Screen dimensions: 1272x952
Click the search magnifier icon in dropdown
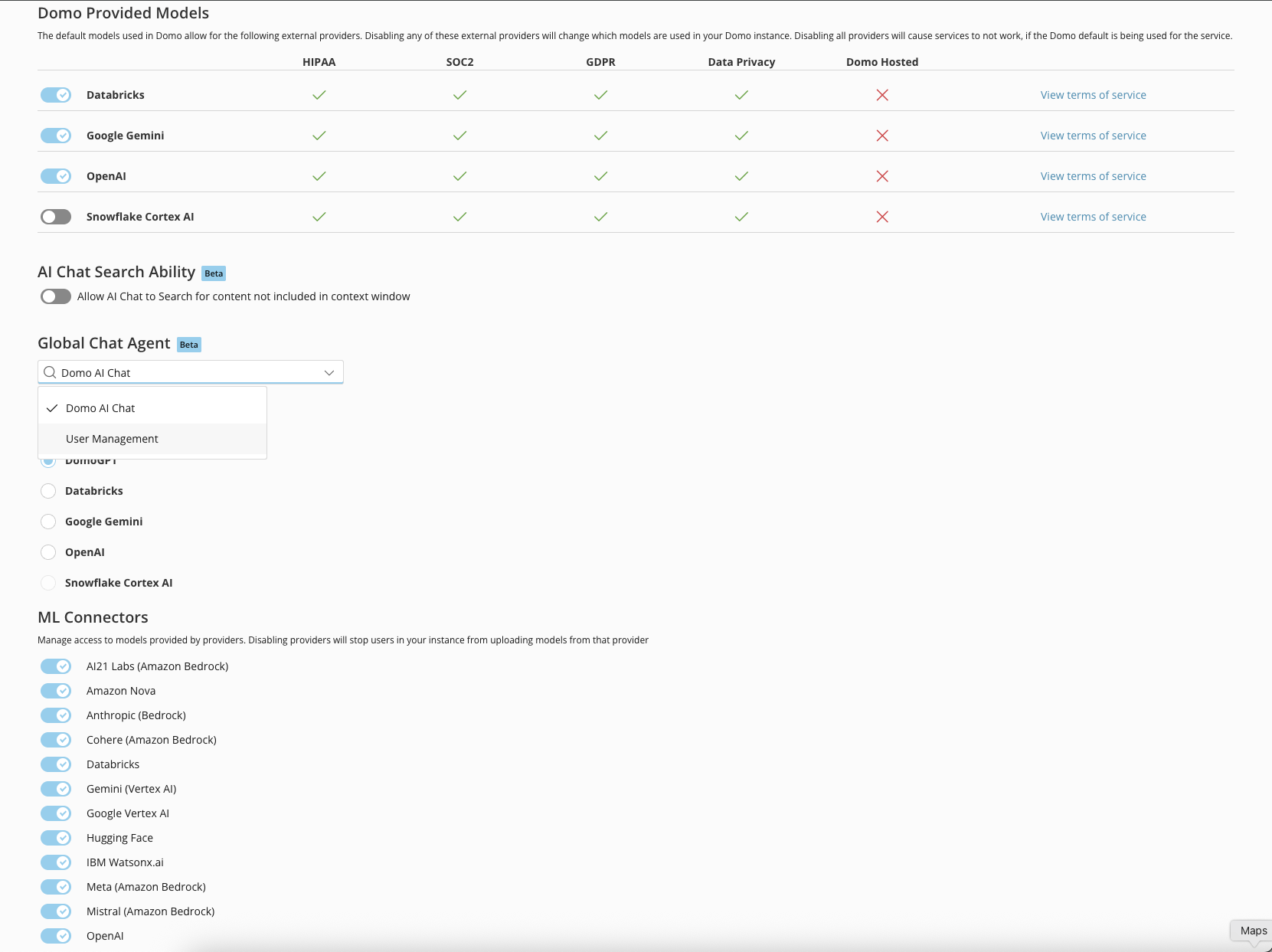pos(50,372)
